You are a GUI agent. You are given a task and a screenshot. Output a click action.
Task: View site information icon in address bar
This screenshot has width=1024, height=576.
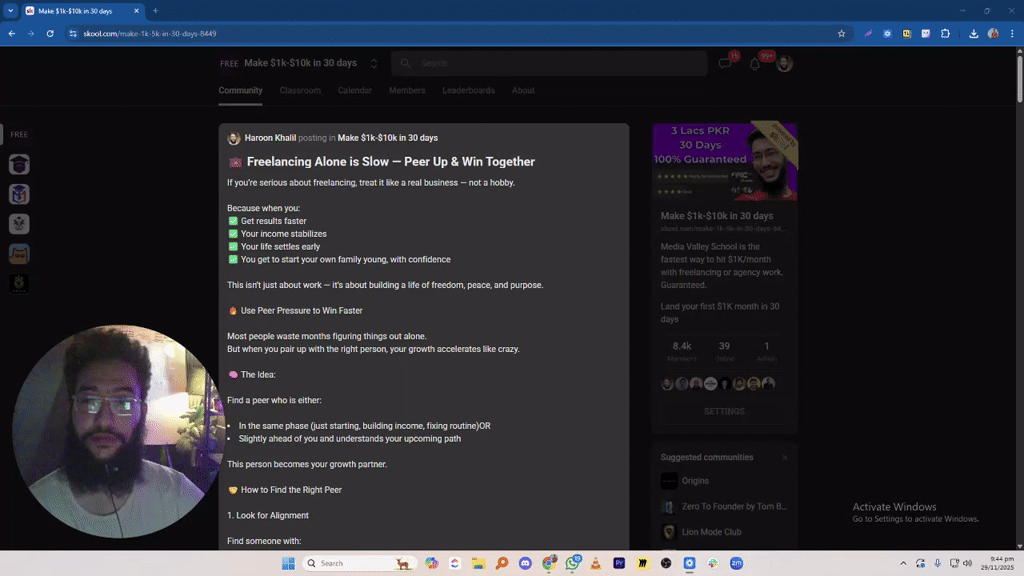73,33
